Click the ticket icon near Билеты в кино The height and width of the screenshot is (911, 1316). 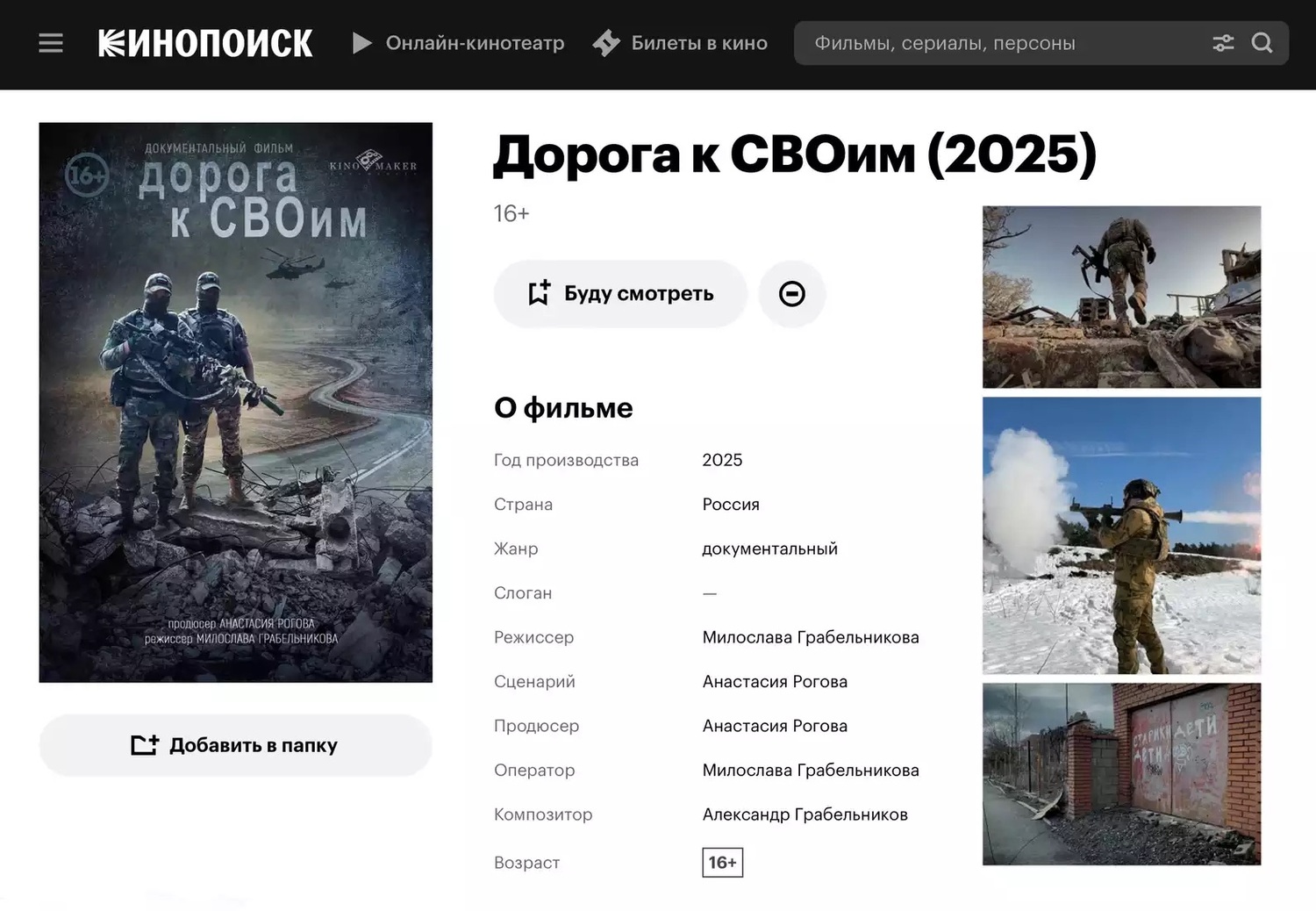[x=606, y=43]
